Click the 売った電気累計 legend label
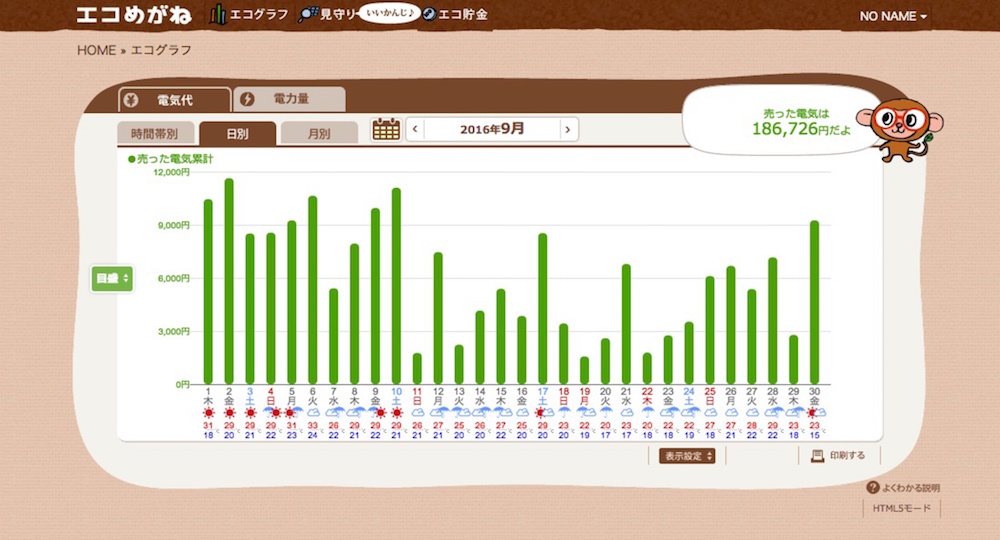1000x540 pixels. pos(171,159)
